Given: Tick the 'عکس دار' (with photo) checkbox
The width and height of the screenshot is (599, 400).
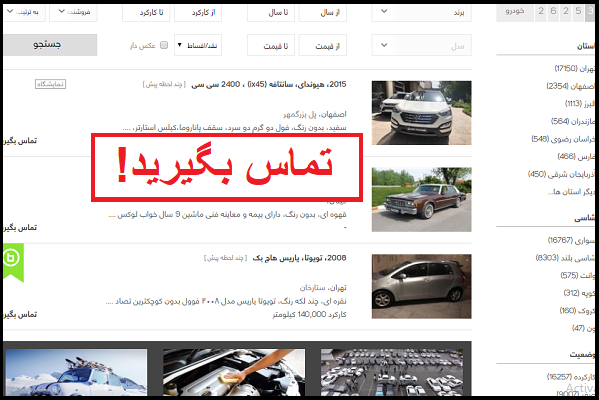Looking at the screenshot, I should point(164,45).
